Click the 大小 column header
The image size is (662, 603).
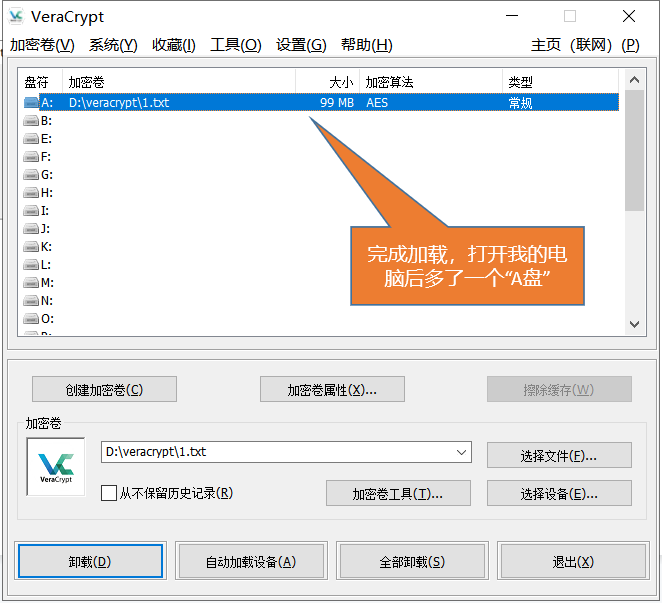click(328, 81)
